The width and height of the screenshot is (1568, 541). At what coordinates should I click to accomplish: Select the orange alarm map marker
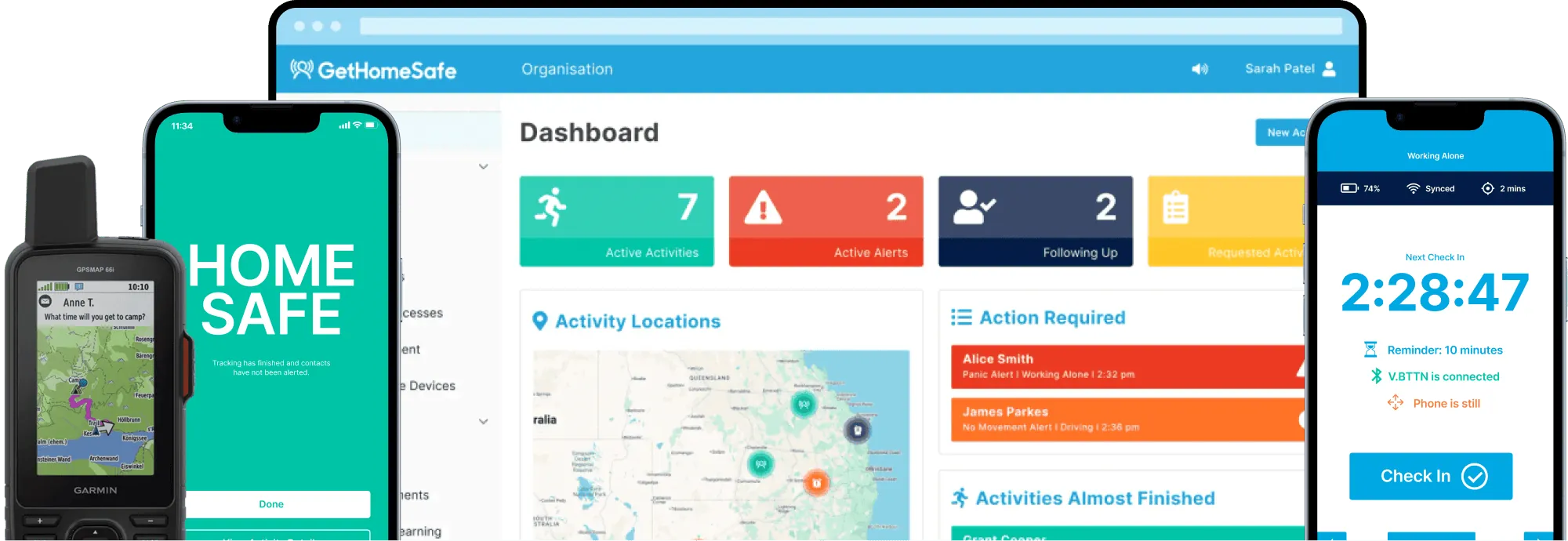[816, 482]
